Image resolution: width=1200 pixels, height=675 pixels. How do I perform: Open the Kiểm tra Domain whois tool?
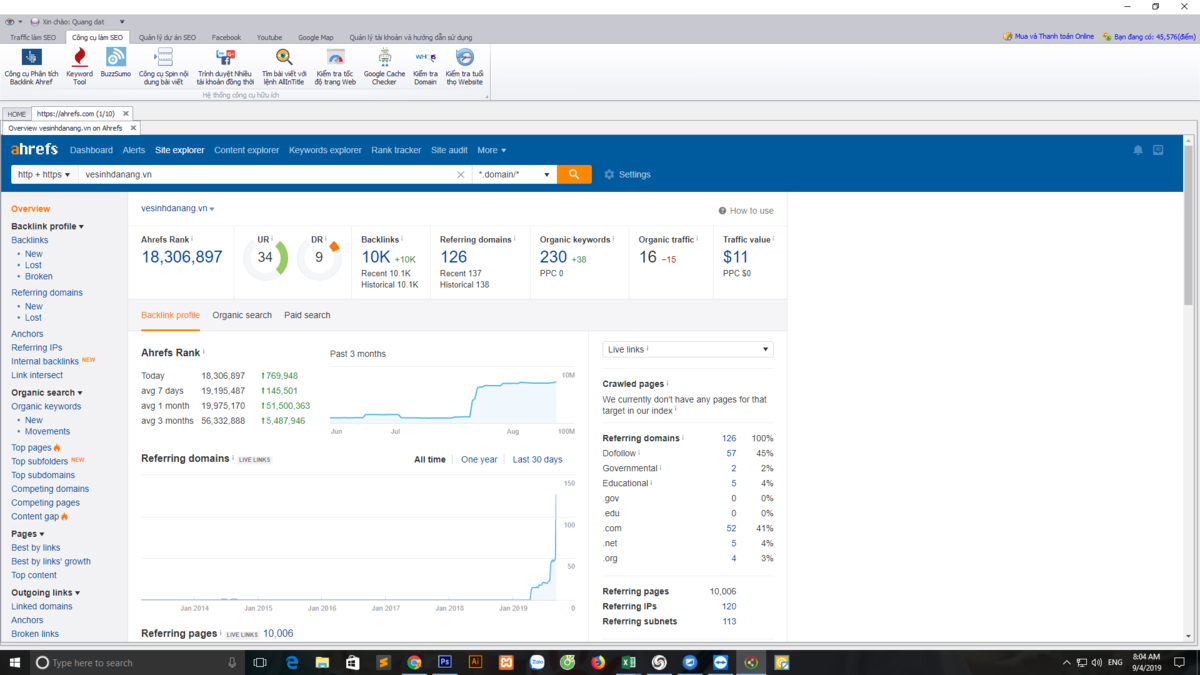click(x=425, y=67)
